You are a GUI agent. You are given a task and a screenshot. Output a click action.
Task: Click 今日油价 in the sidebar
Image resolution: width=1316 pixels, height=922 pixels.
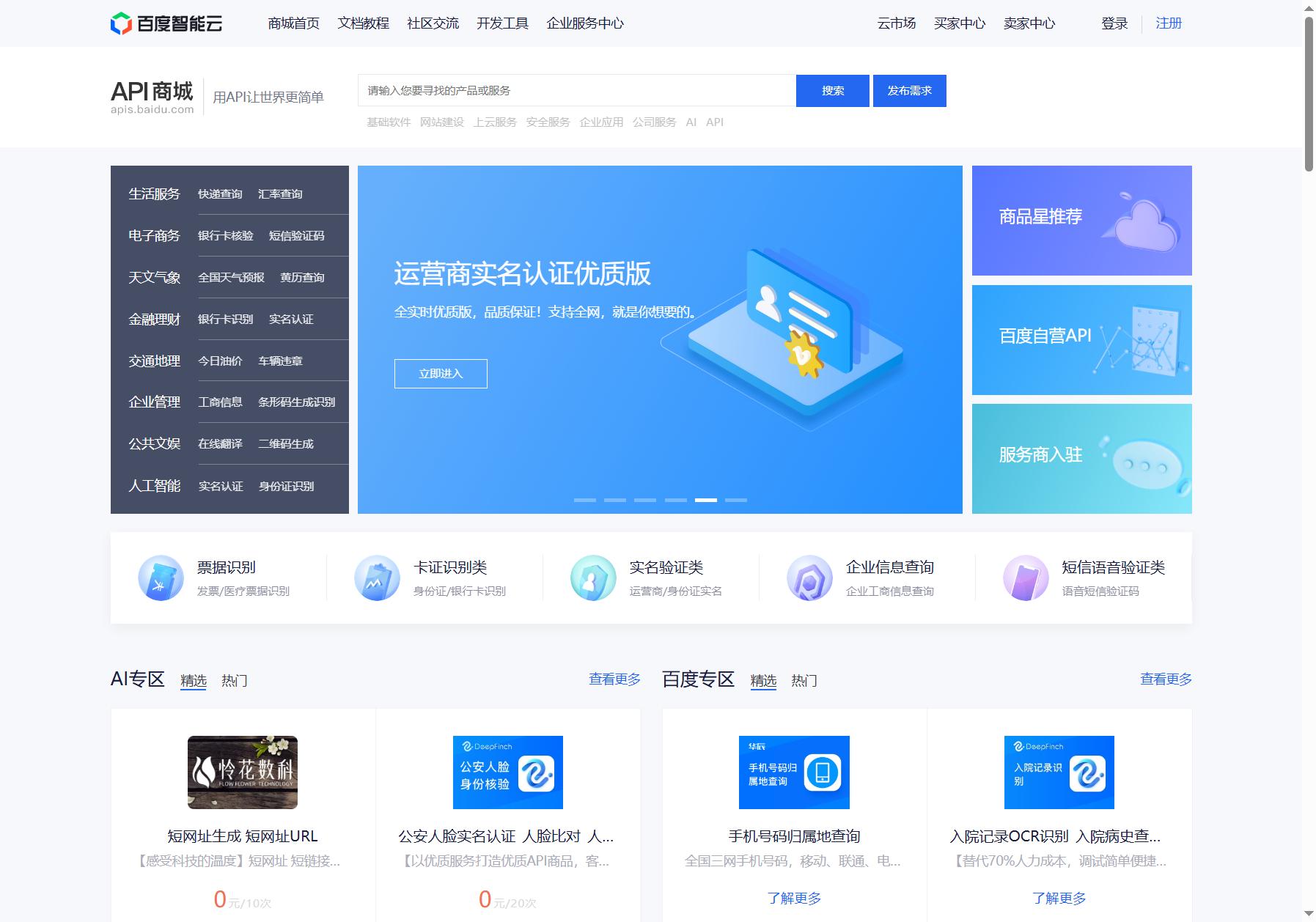click(220, 361)
